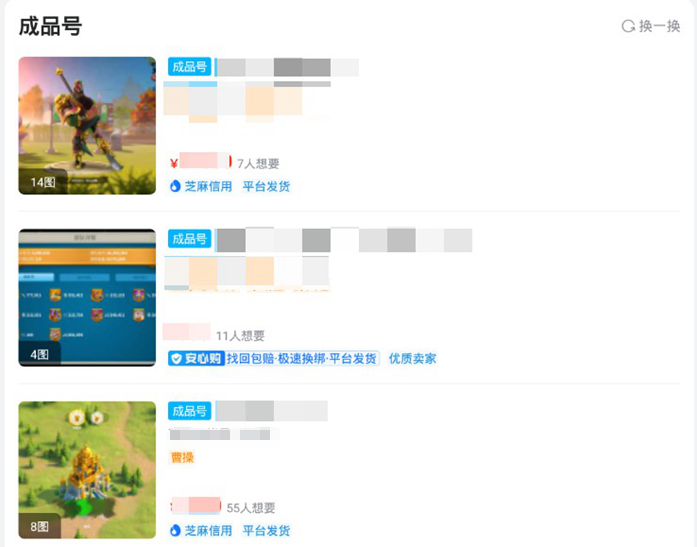
Task: Click the third listing's 芝麻信用 droplet icon
Action: click(x=175, y=530)
